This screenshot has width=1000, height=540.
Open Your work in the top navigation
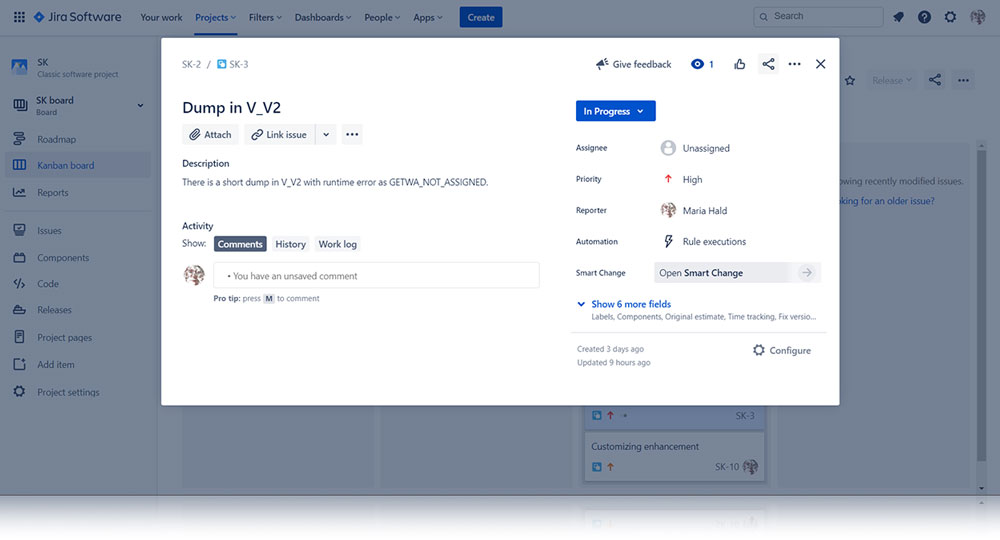pyautogui.click(x=161, y=17)
